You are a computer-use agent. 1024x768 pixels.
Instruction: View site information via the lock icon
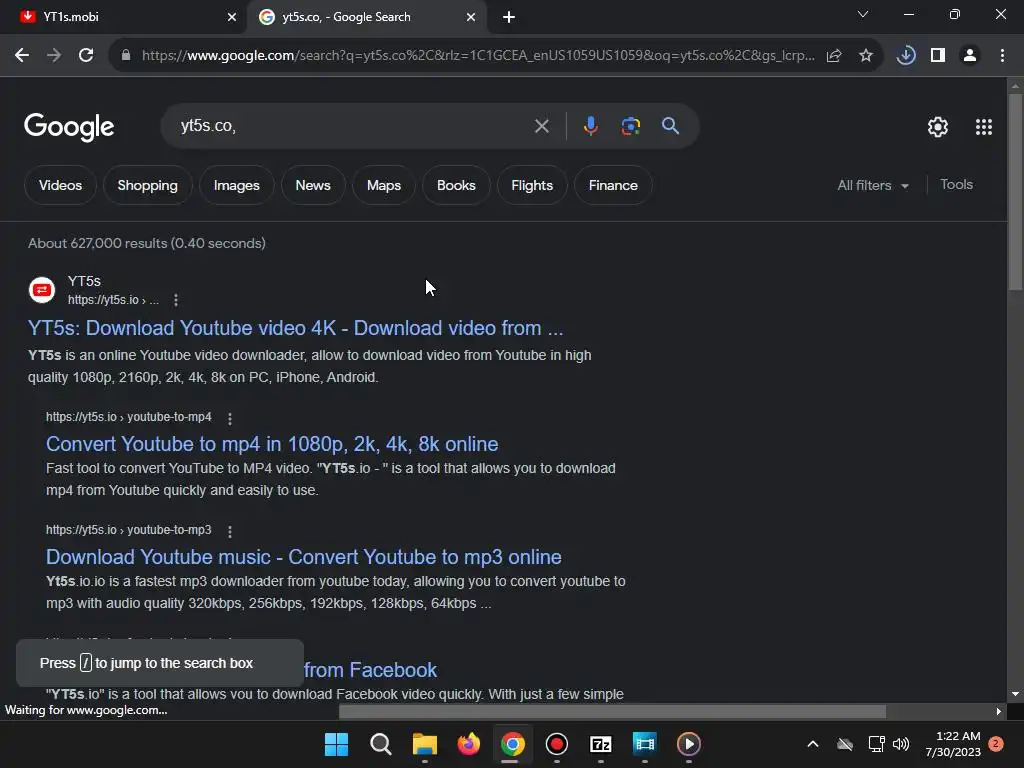point(126,56)
